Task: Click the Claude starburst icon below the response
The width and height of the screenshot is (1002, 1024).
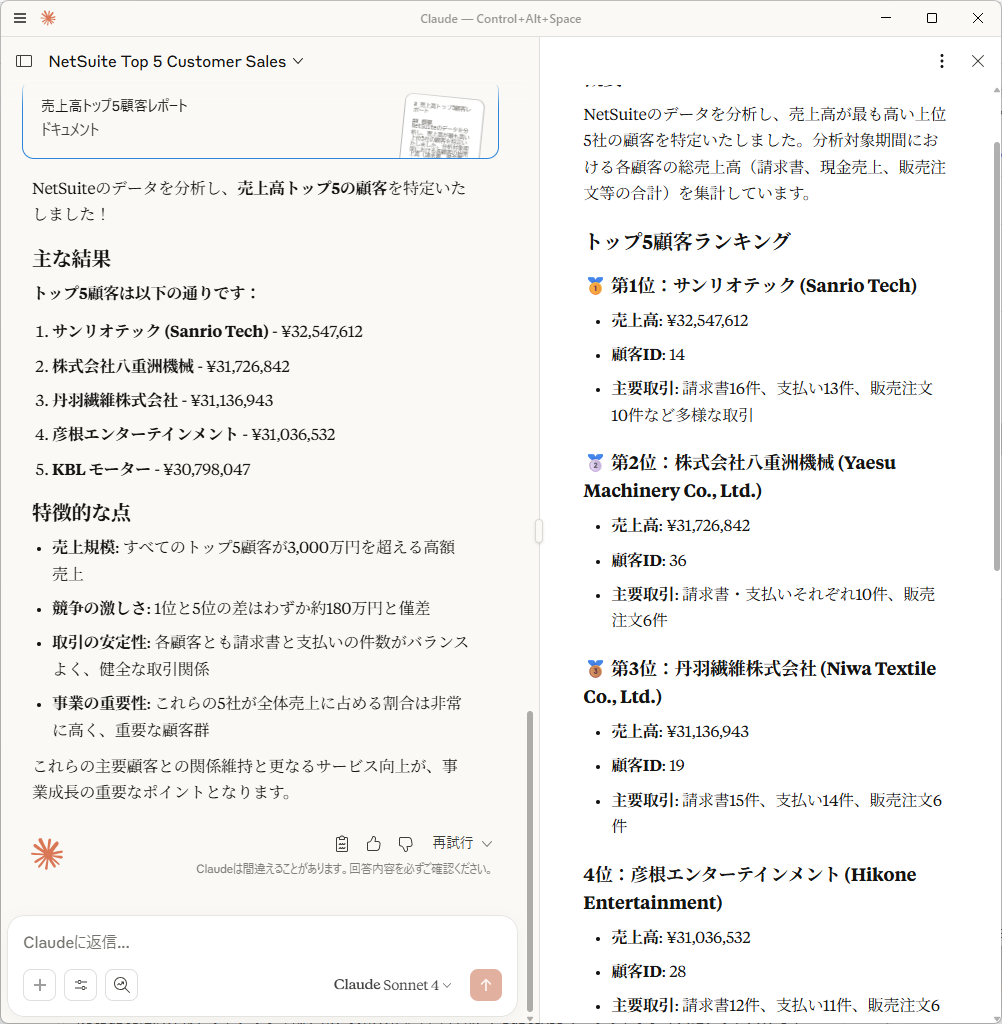Action: pos(47,854)
